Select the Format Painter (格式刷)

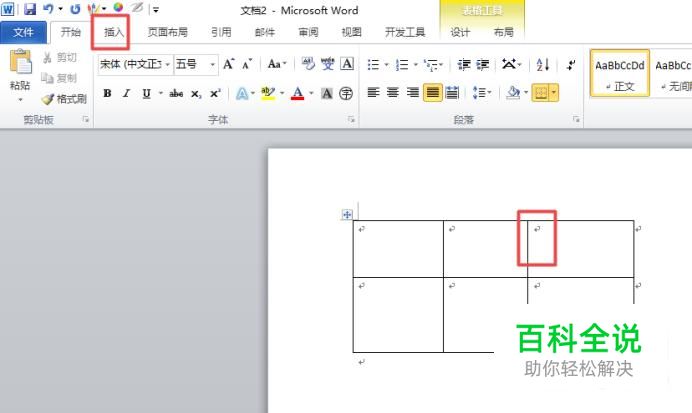coord(64,99)
